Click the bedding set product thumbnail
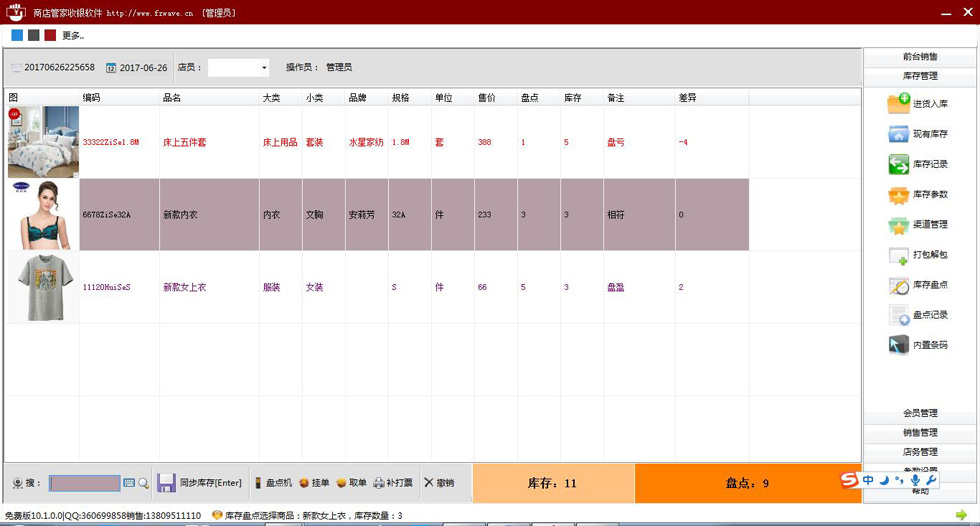Image resolution: width=980 pixels, height=526 pixels. pos(43,142)
